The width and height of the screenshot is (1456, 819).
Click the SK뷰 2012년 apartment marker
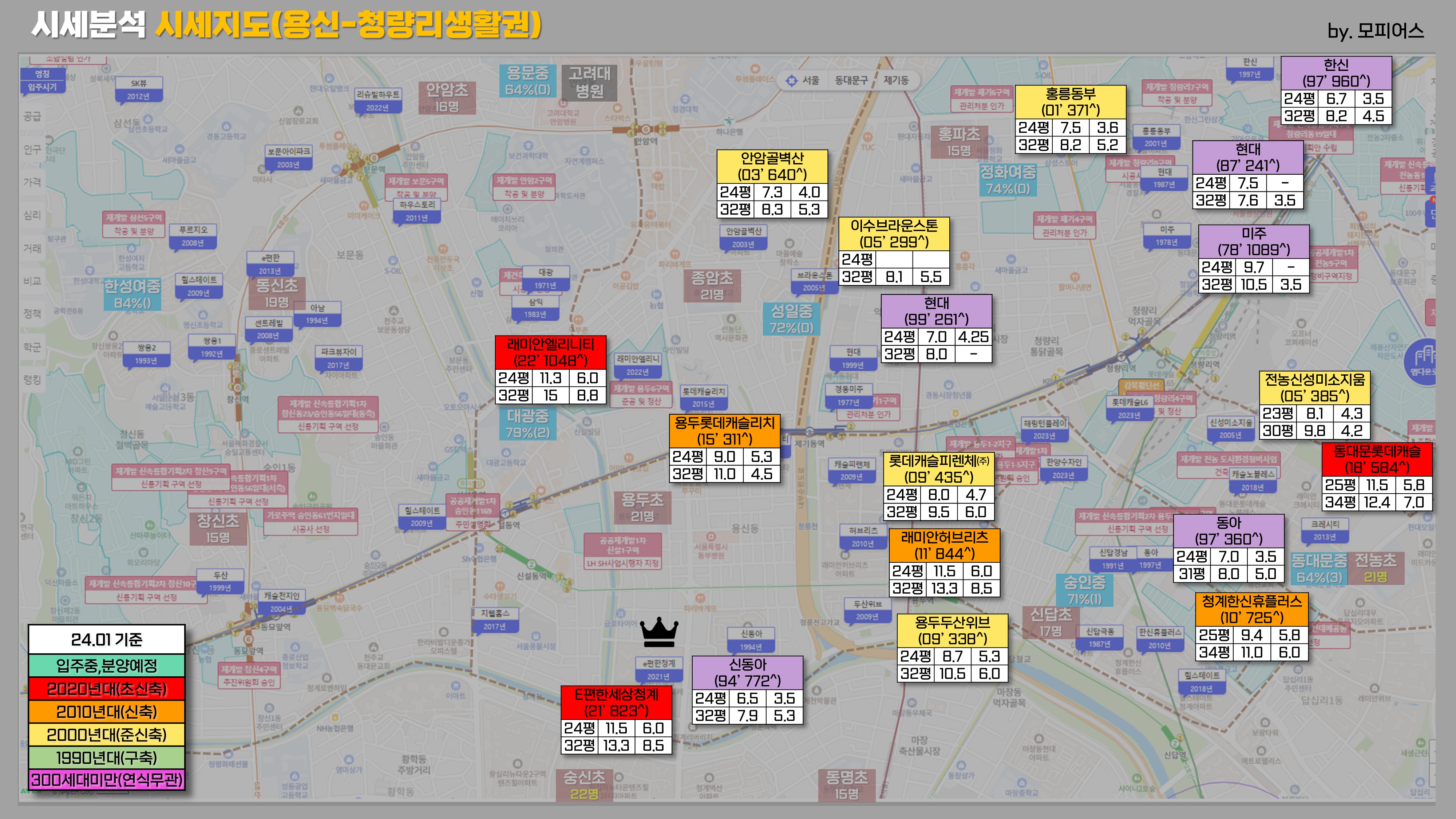click(138, 89)
